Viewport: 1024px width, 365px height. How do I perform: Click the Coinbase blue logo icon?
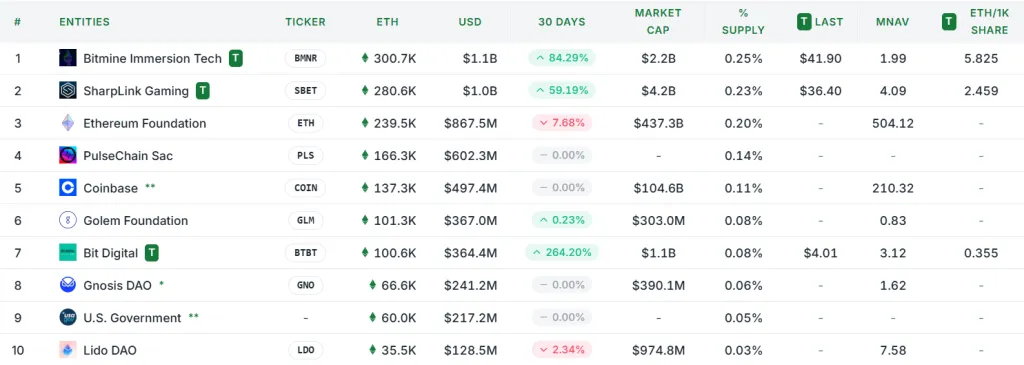67,188
